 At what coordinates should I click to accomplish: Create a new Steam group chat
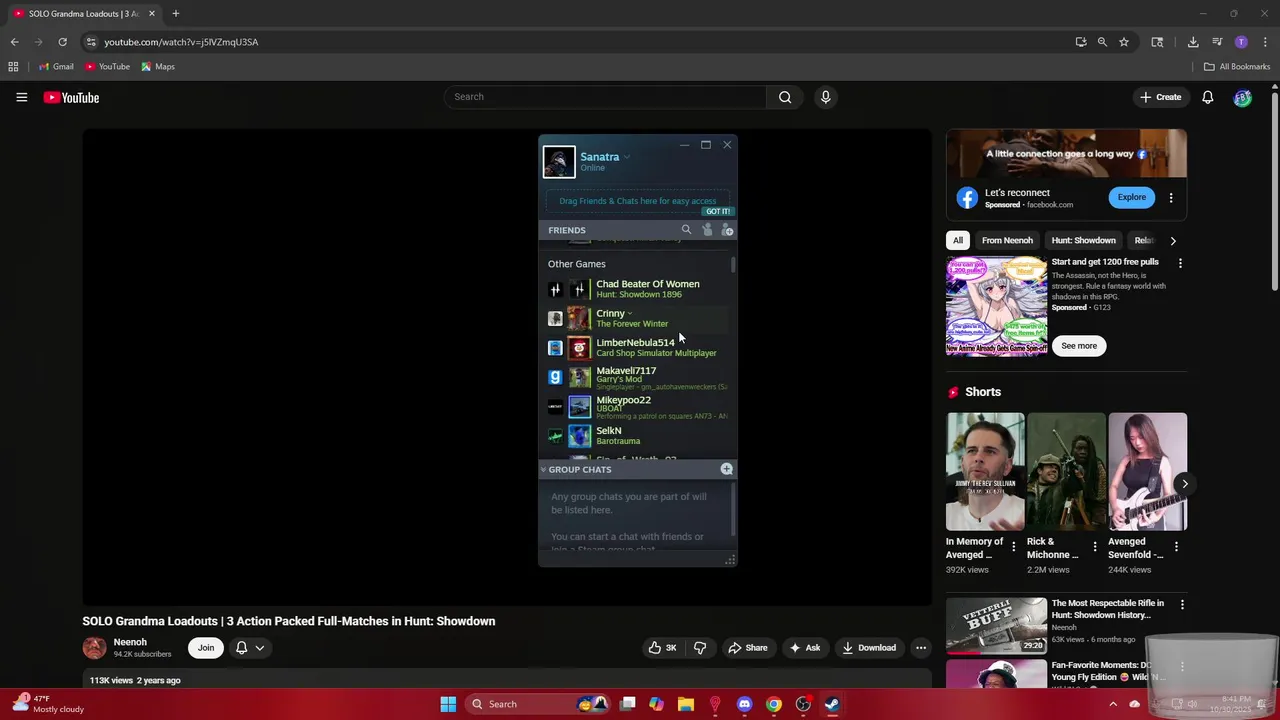click(x=727, y=469)
